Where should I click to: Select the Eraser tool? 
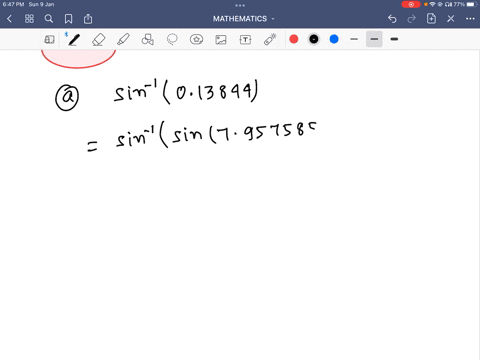coord(99,40)
